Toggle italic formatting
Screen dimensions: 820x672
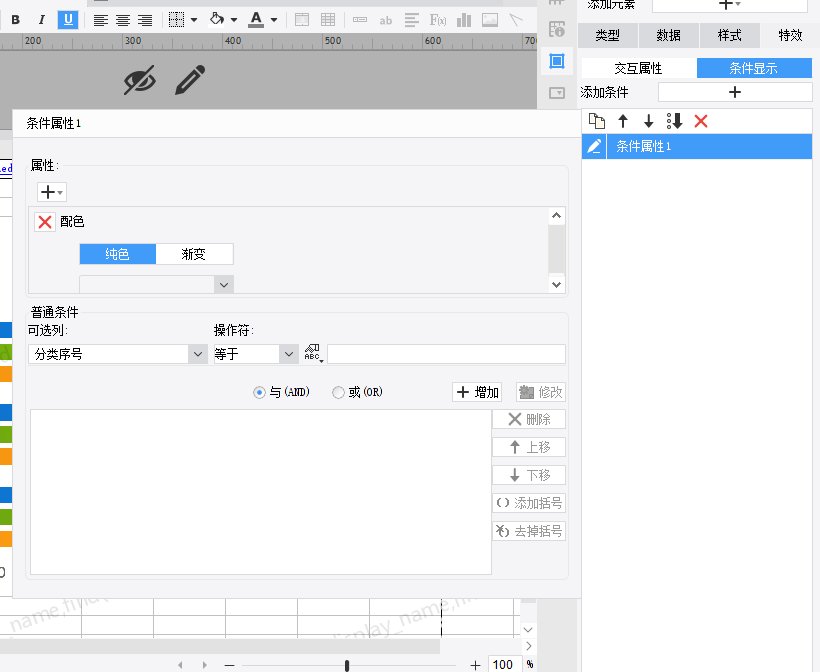[42, 20]
